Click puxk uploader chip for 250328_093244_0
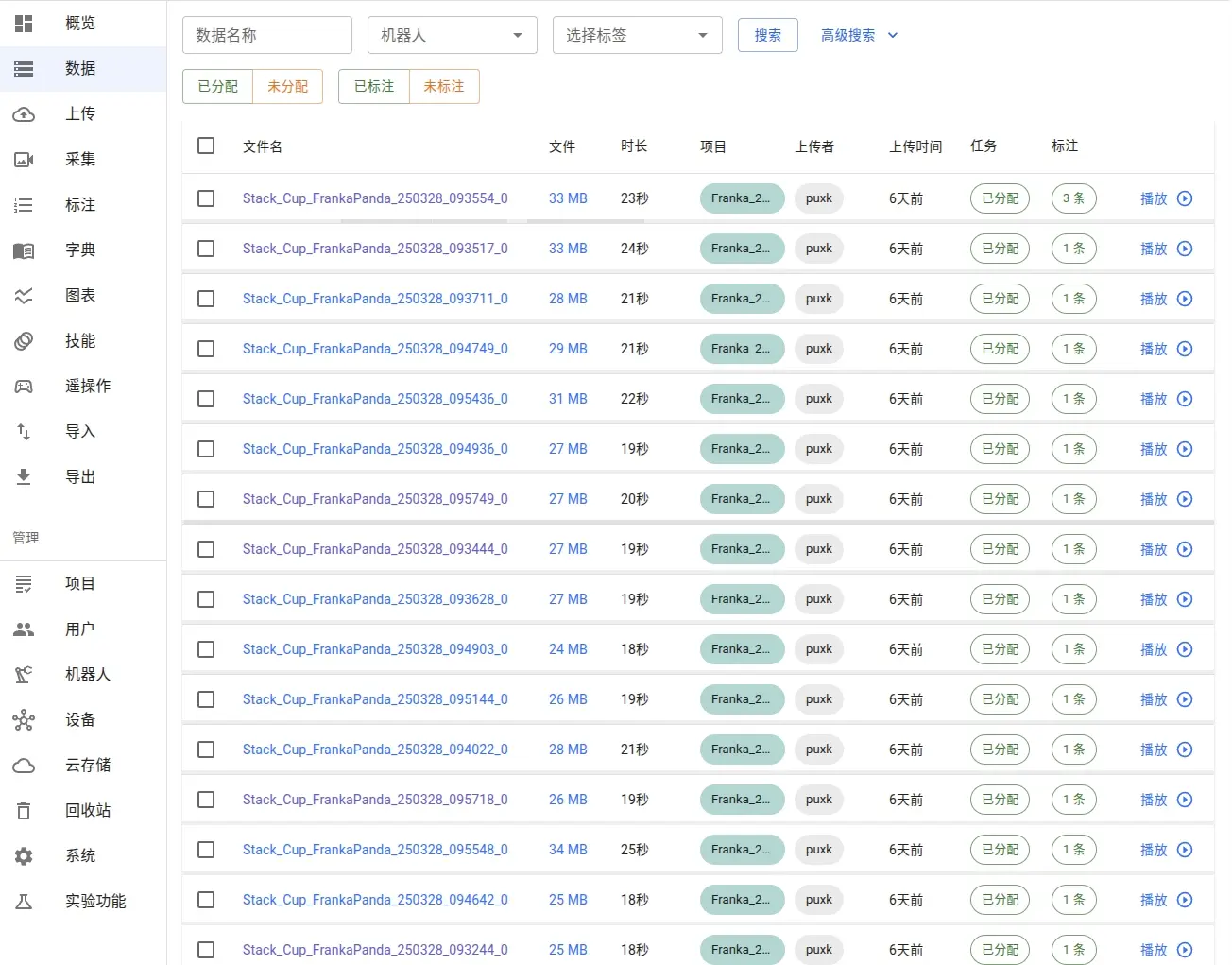The width and height of the screenshot is (1232, 965). 819,950
